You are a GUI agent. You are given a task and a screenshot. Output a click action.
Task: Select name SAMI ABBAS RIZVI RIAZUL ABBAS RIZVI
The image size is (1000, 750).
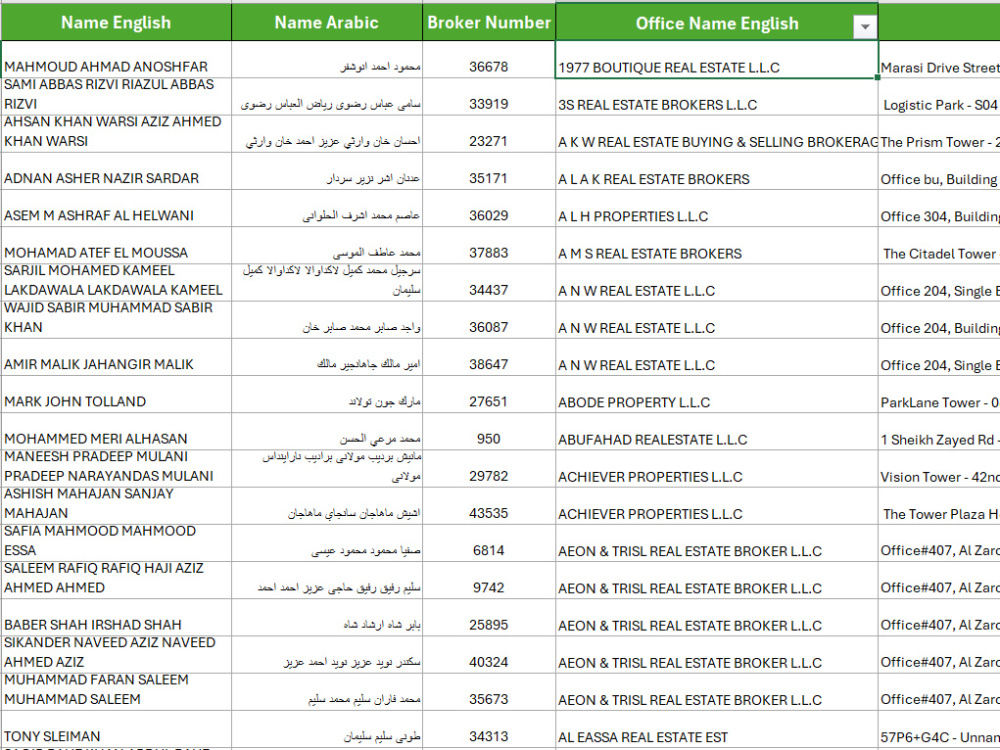[116, 97]
